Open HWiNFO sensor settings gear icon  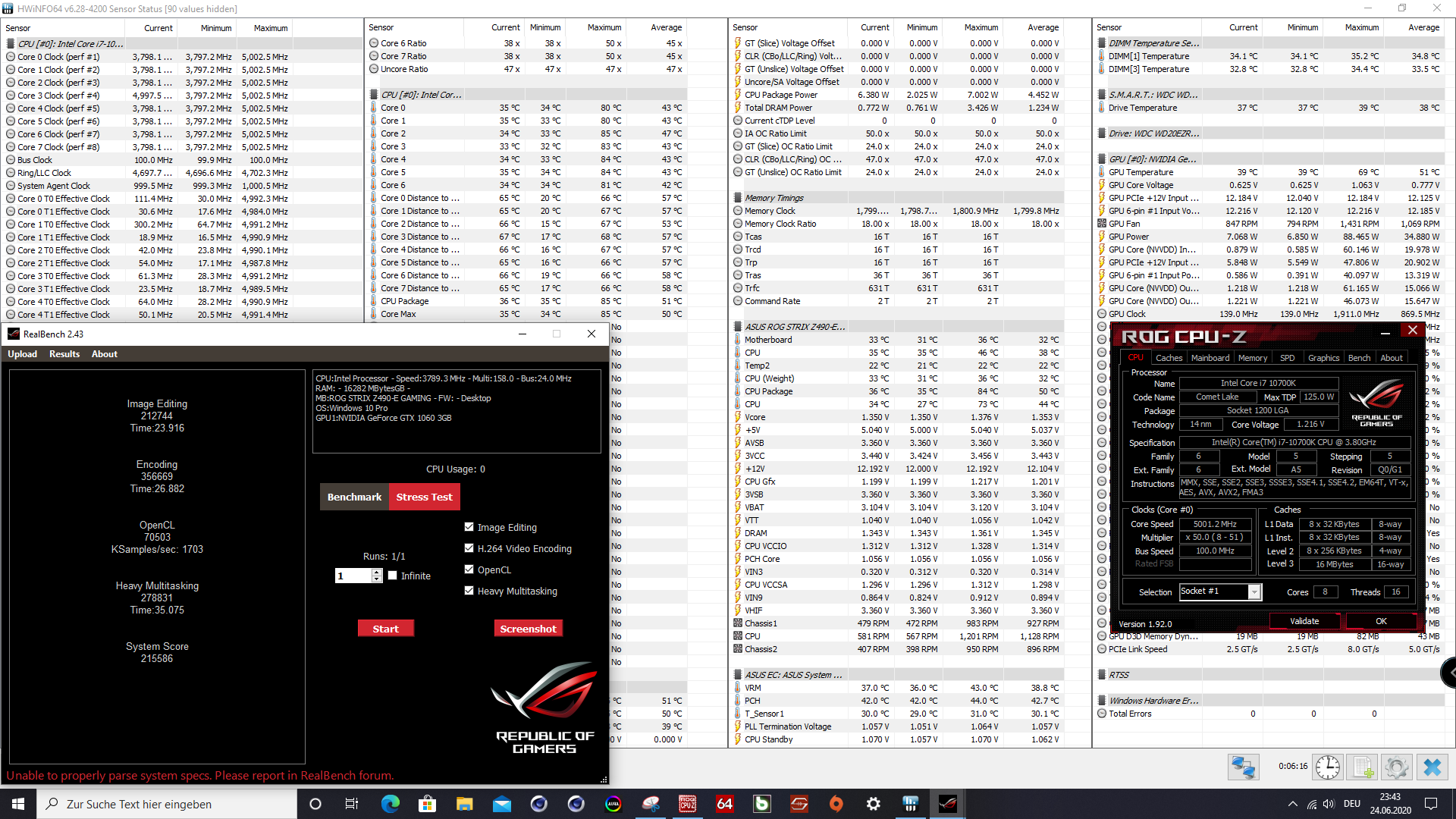coord(1397,767)
